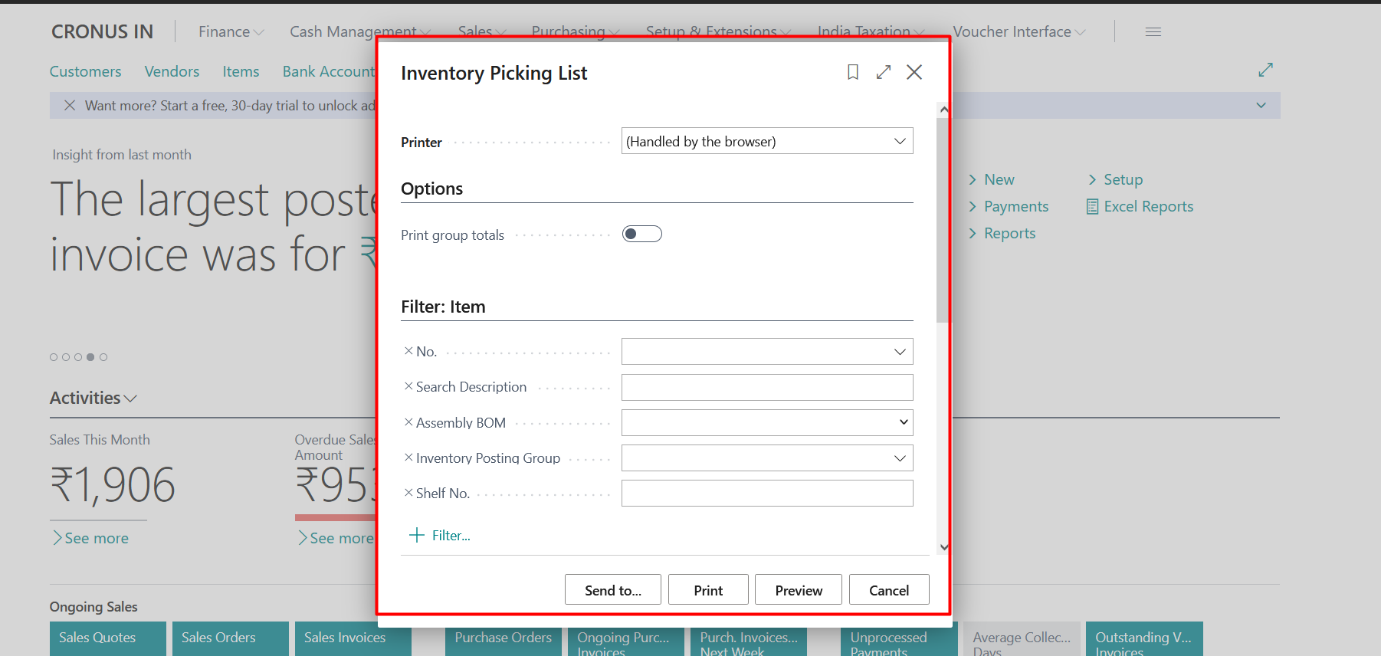This screenshot has height=656, width=1381.
Task: Remove the Assembly BOM filter
Action: click(410, 421)
